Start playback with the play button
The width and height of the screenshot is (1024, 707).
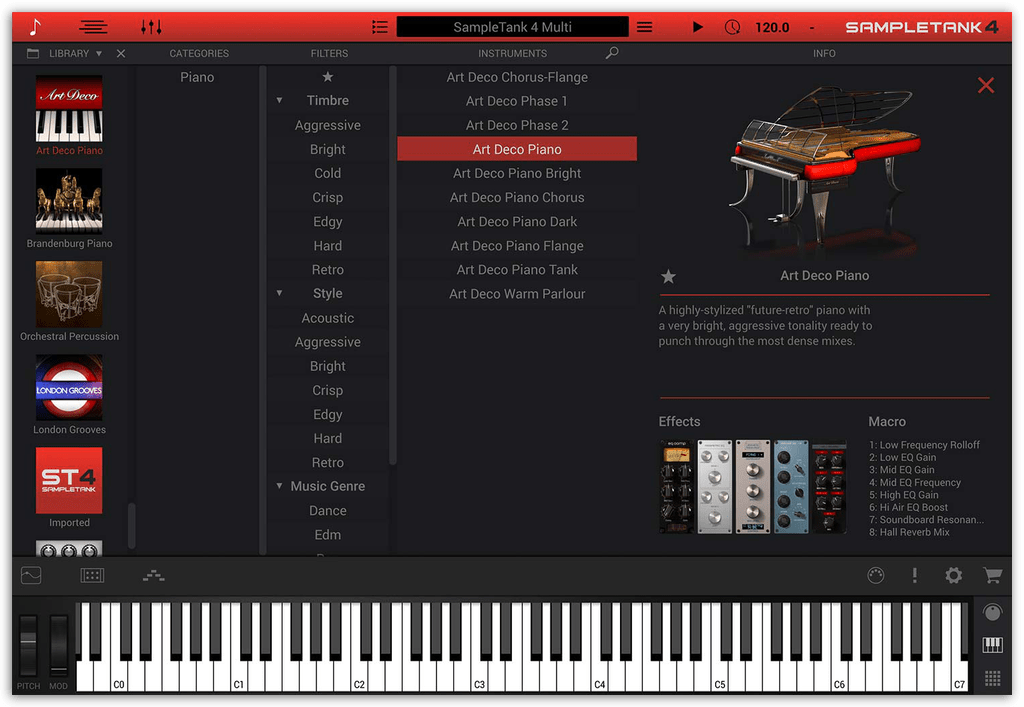click(697, 27)
